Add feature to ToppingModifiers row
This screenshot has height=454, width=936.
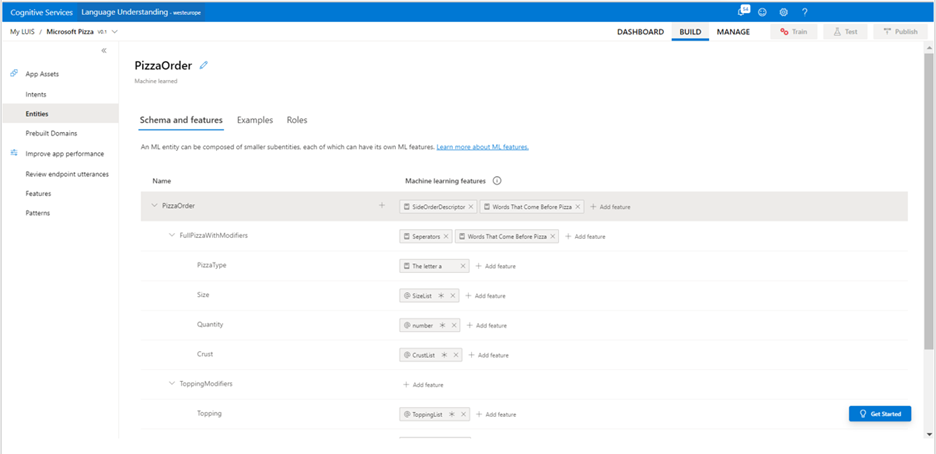point(423,385)
